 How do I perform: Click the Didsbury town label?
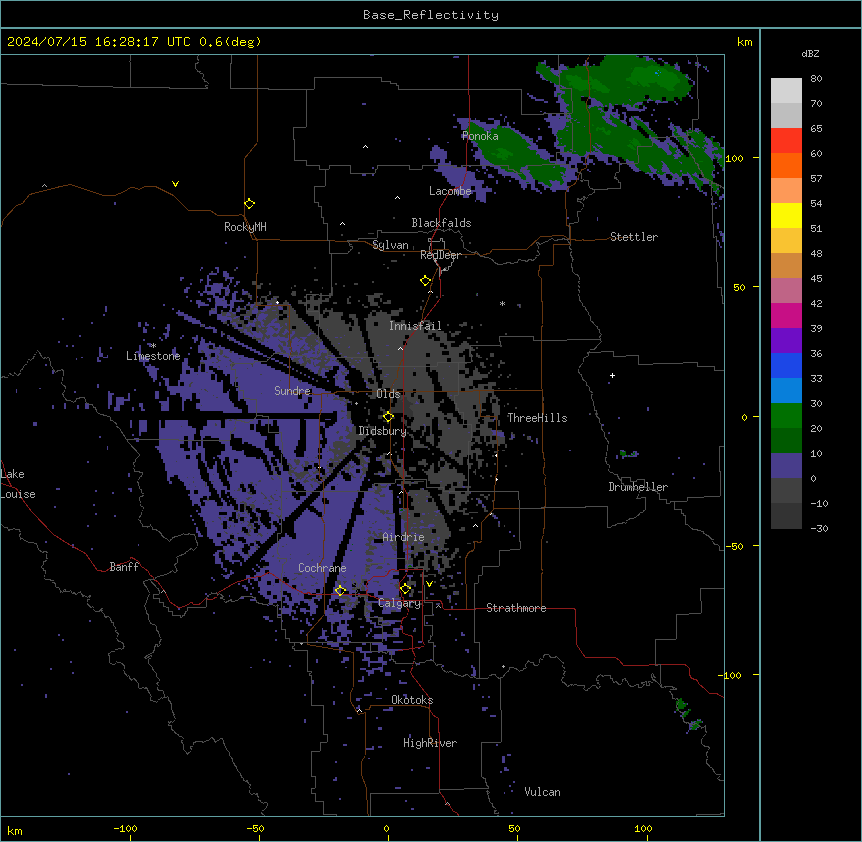coord(382,431)
